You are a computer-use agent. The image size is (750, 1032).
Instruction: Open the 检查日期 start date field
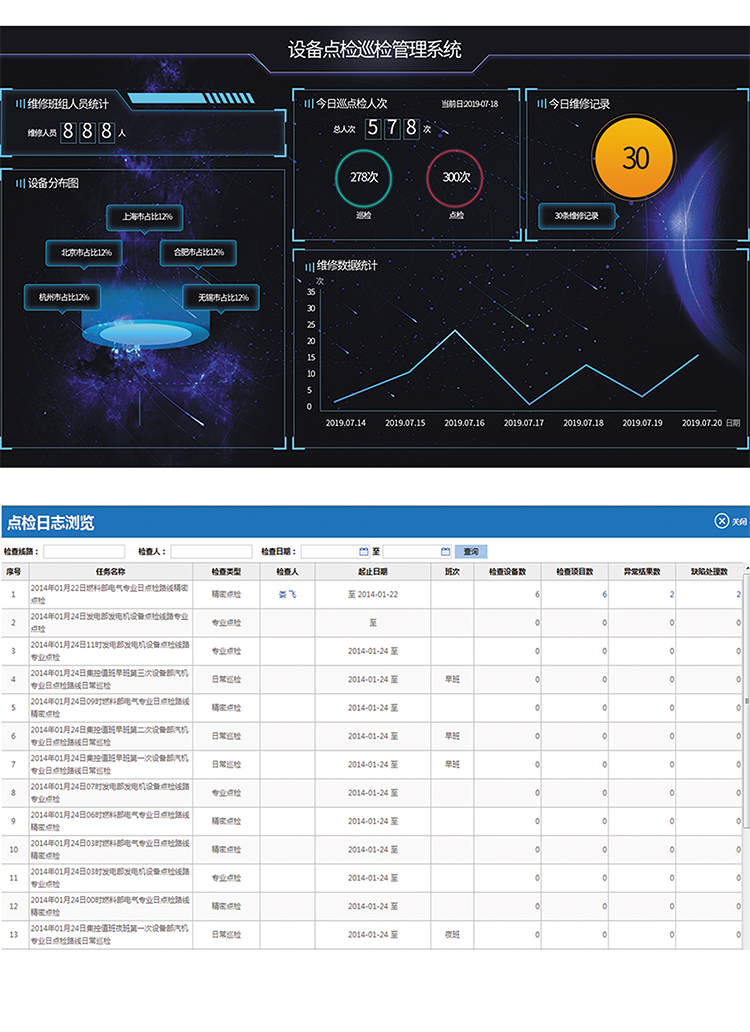[329, 551]
